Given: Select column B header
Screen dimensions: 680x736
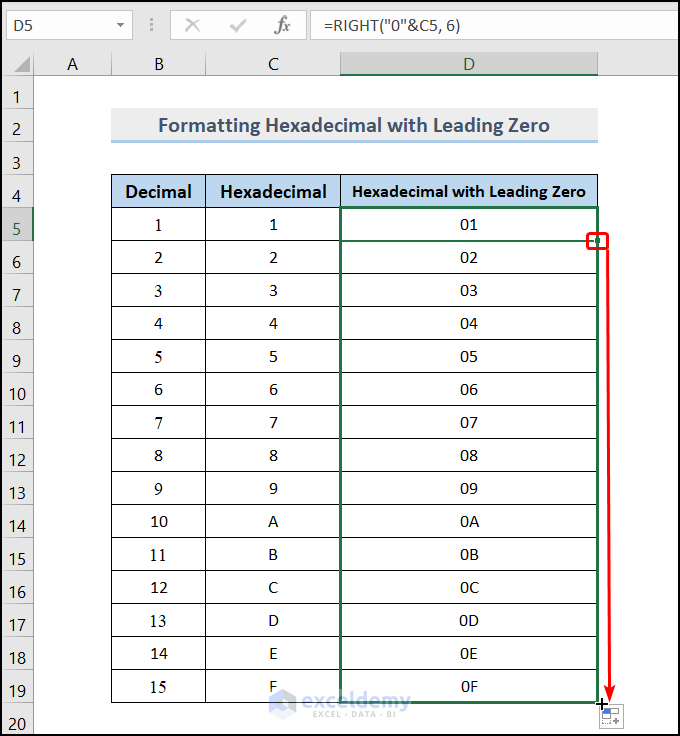Looking at the screenshot, I should tap(159, 64).
